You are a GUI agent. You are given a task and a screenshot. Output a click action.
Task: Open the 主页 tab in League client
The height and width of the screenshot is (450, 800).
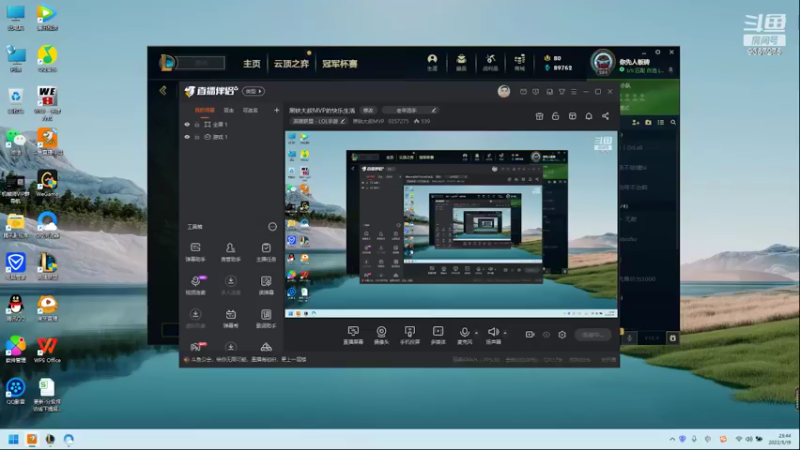click(252, 64)
